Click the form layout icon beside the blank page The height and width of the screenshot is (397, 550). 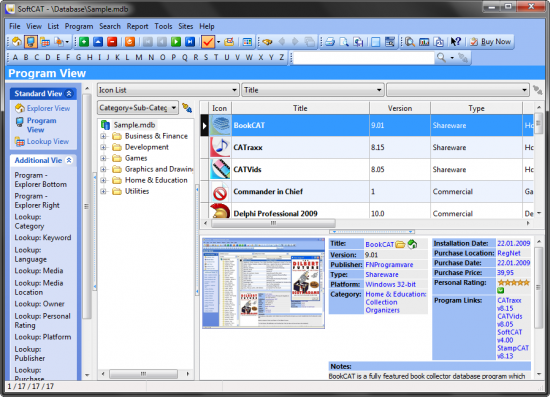coord(390,42)
